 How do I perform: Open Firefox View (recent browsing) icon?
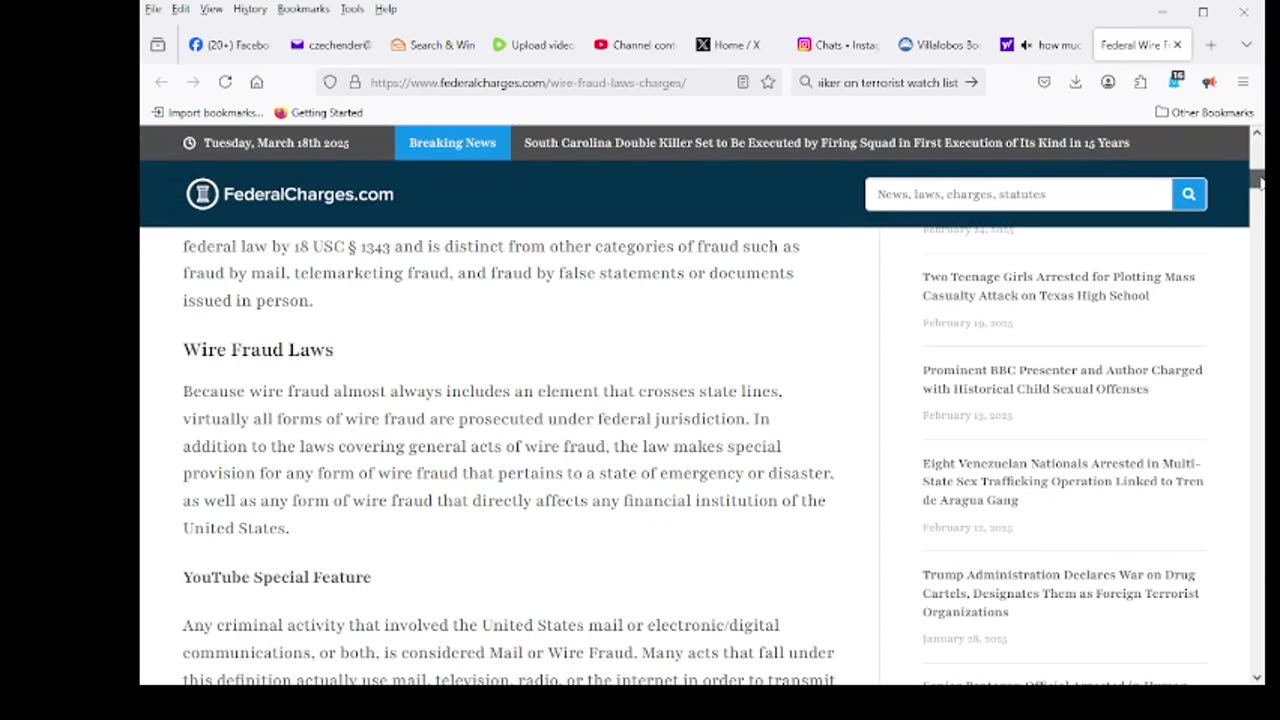(157, 45)
